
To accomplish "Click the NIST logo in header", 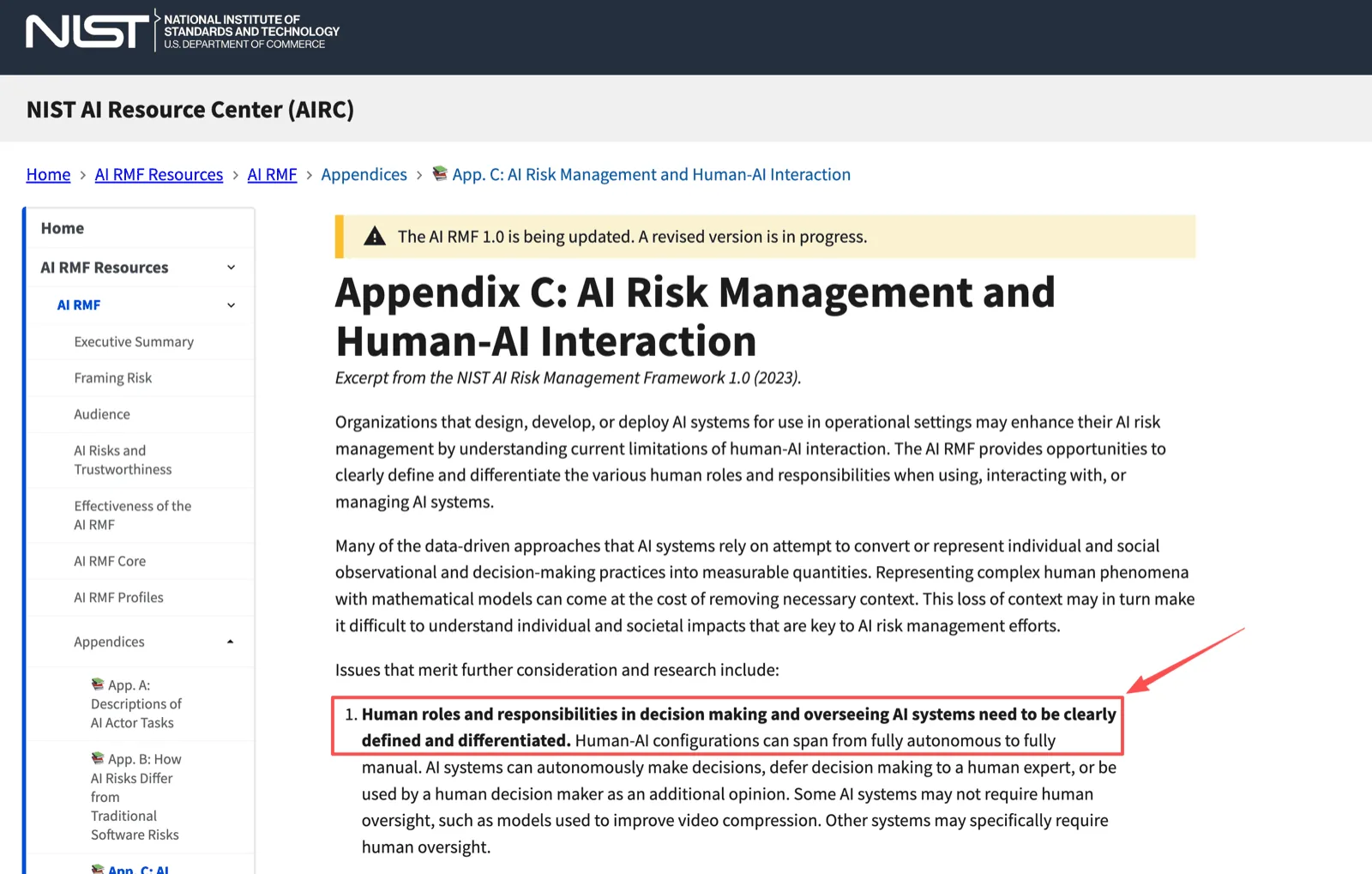I will (x=87, y=32).
